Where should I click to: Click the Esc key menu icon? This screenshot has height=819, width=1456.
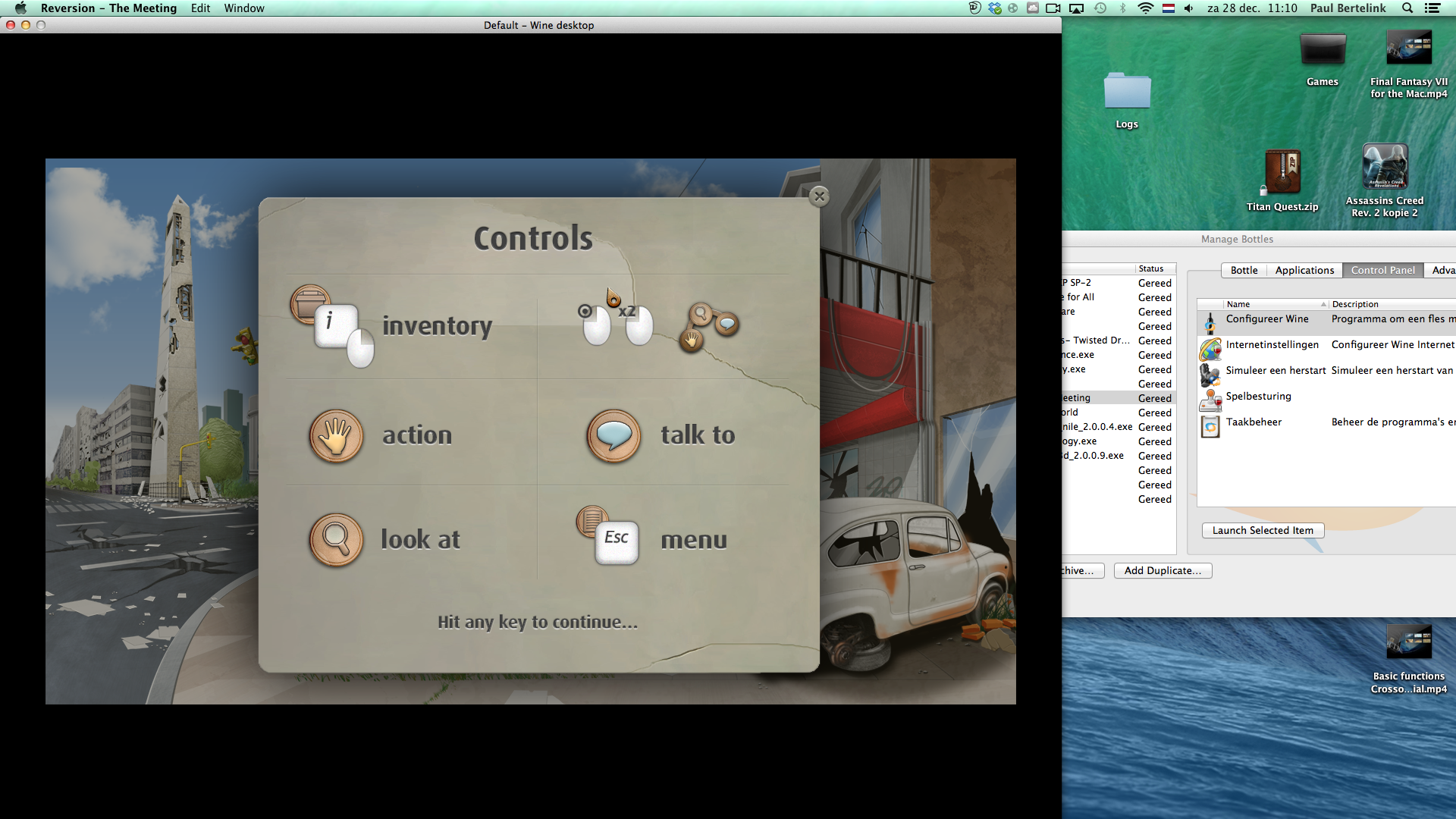(617, 541)
